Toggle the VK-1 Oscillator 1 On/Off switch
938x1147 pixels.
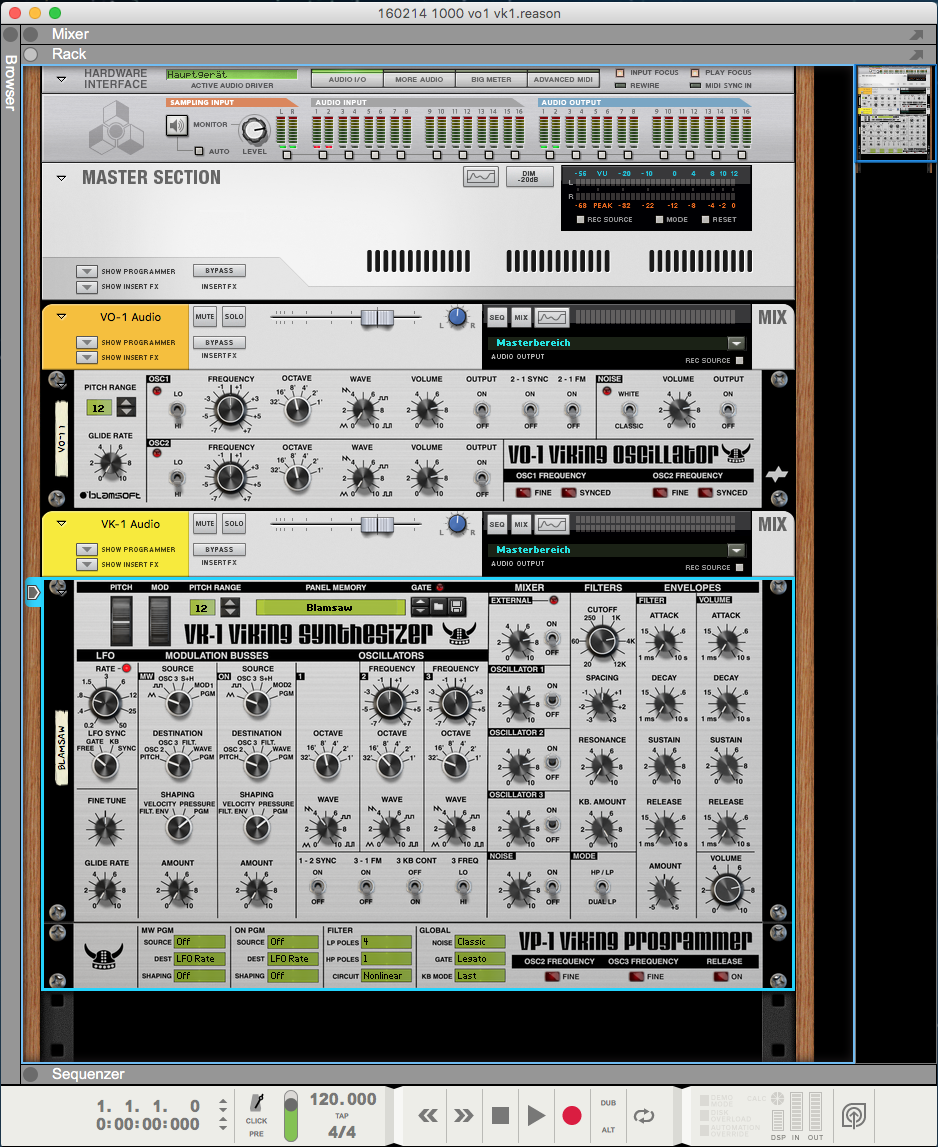tap(552, 701)
